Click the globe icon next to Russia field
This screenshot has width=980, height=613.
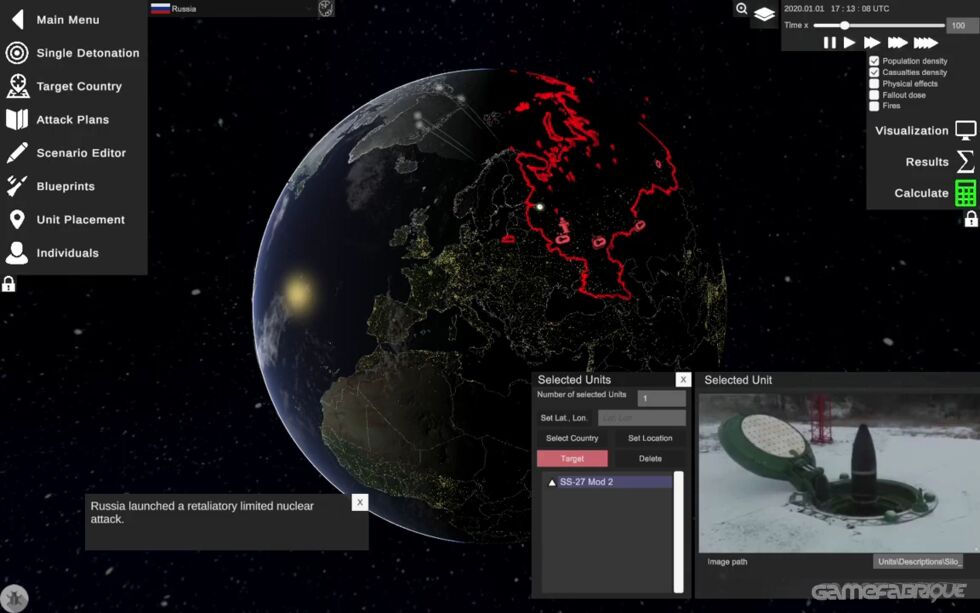point(326,8)
